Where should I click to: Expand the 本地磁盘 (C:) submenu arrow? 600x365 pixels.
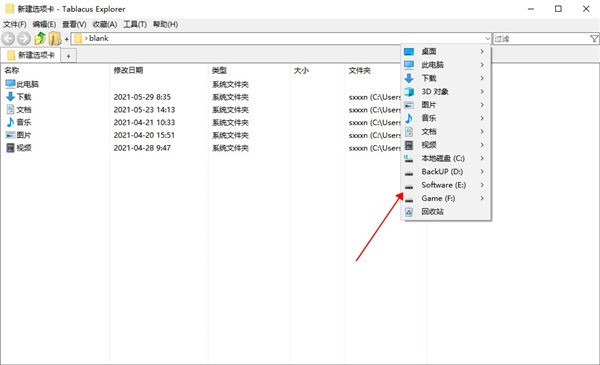click(482, 158)
